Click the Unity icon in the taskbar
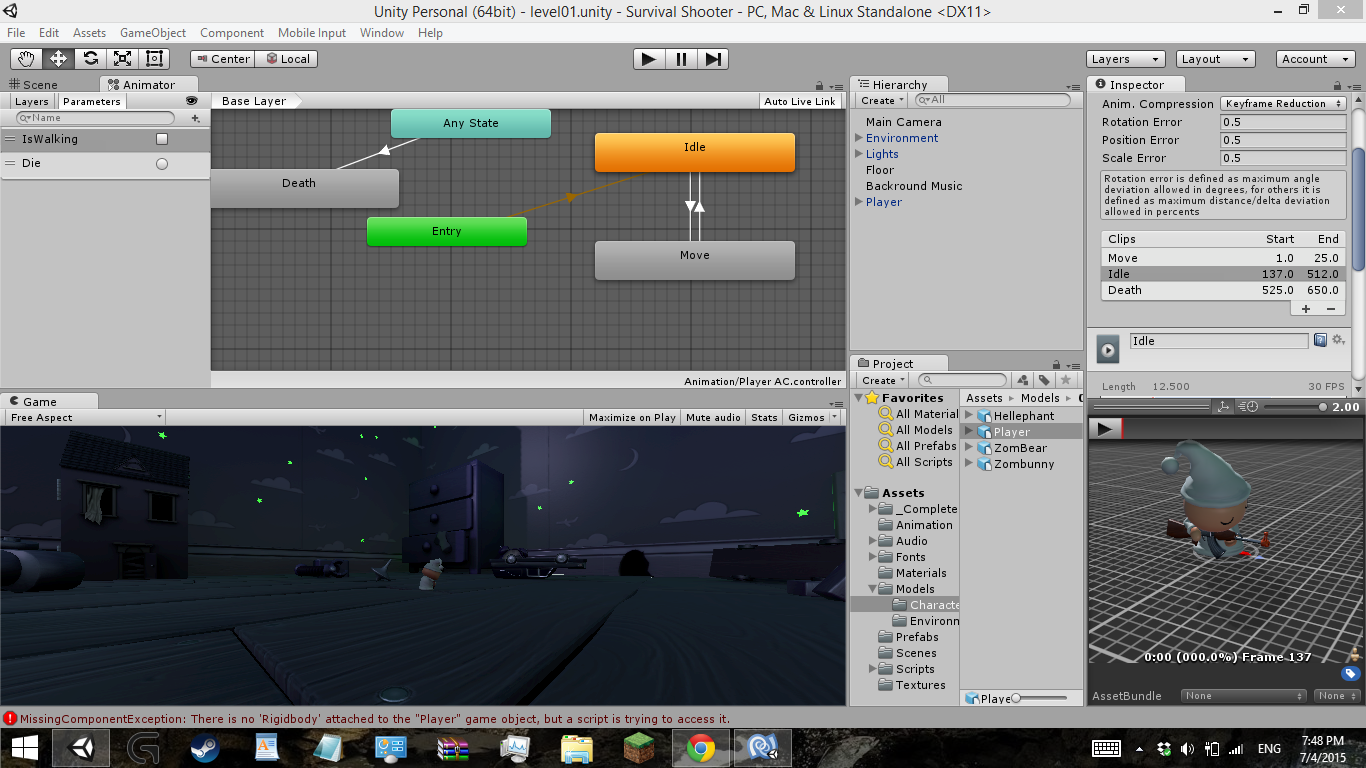The width and height of the screenshot is (1366, 768). pos(82,748)
